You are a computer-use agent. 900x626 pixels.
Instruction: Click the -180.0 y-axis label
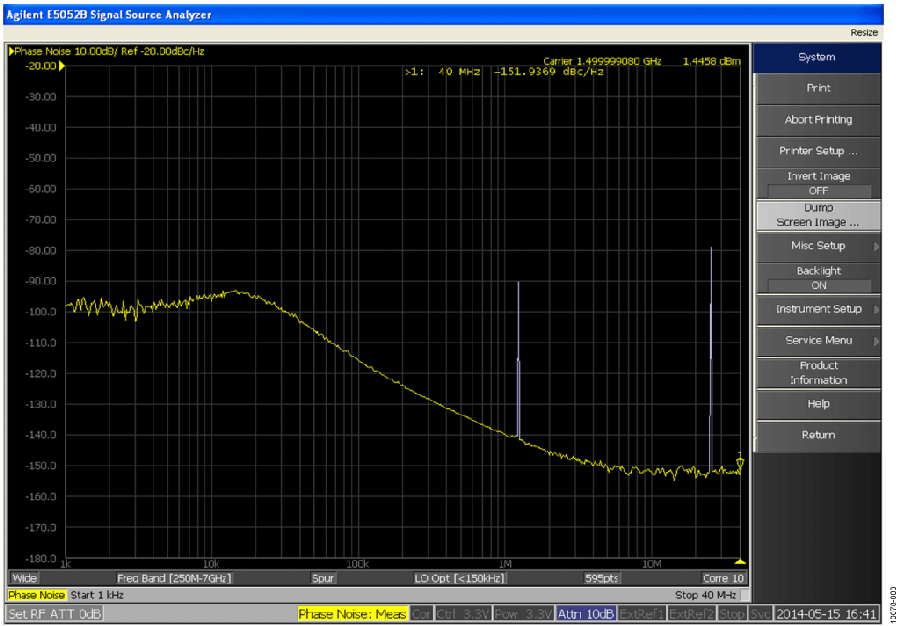[41, 558]
